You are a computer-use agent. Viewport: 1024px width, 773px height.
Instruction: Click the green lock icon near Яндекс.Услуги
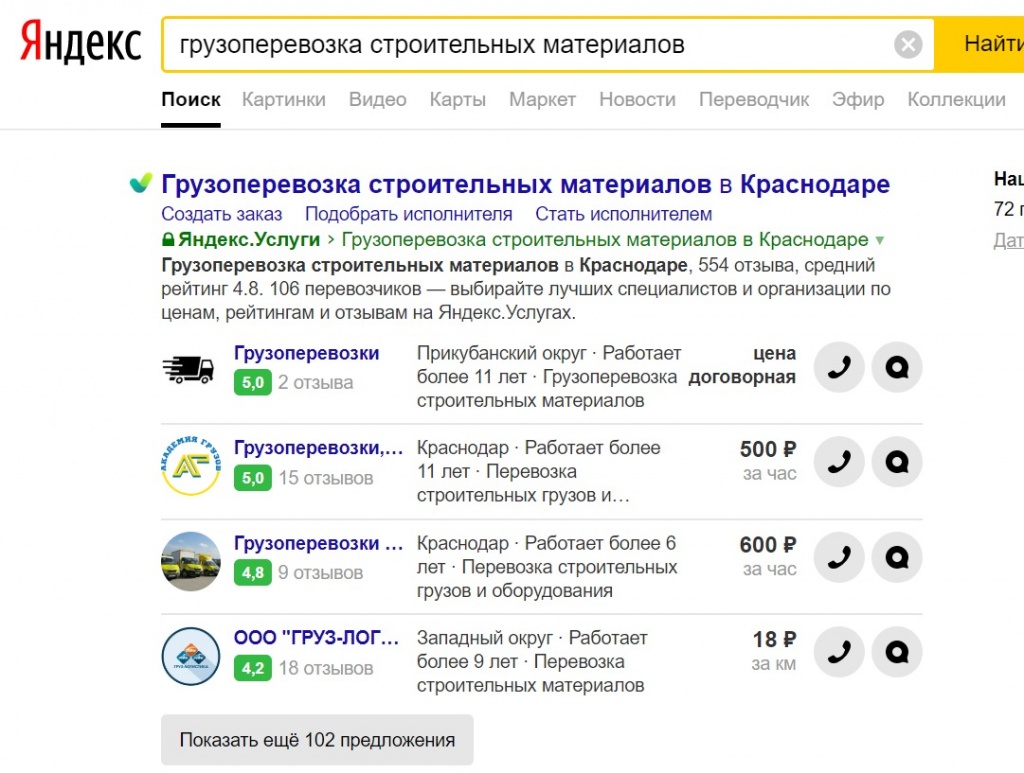(168, 240)
